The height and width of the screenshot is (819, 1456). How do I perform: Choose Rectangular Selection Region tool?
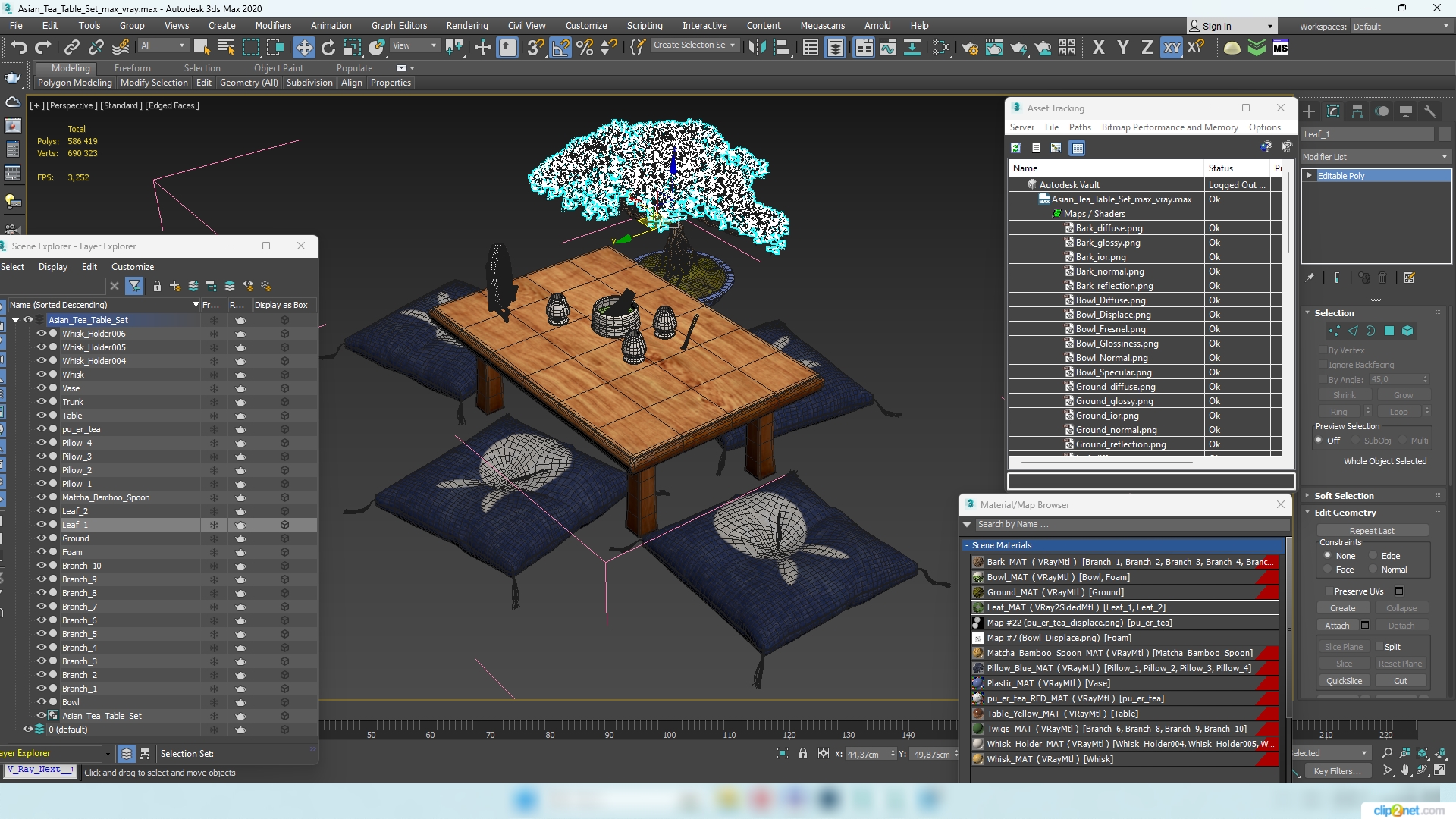pyautogui.click(x=250, y=48)
